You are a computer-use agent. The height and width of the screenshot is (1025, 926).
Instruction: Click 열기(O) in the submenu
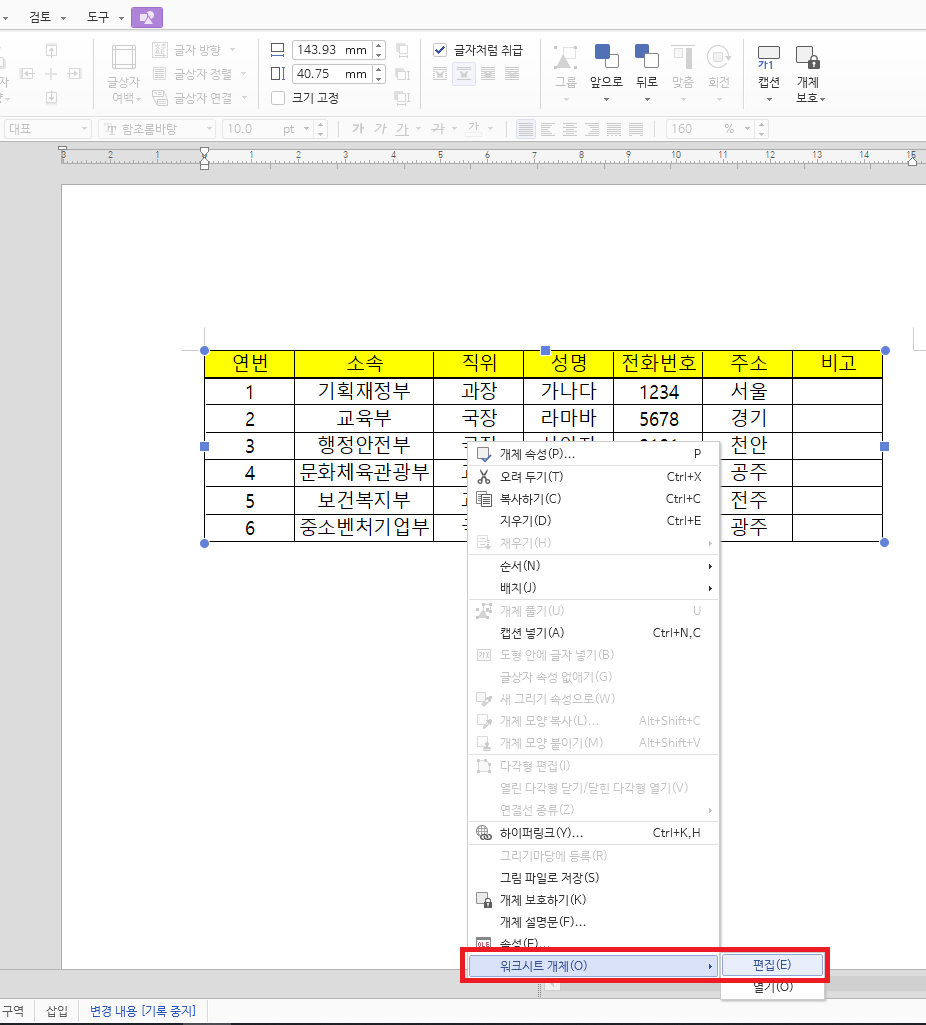point(772,987)
